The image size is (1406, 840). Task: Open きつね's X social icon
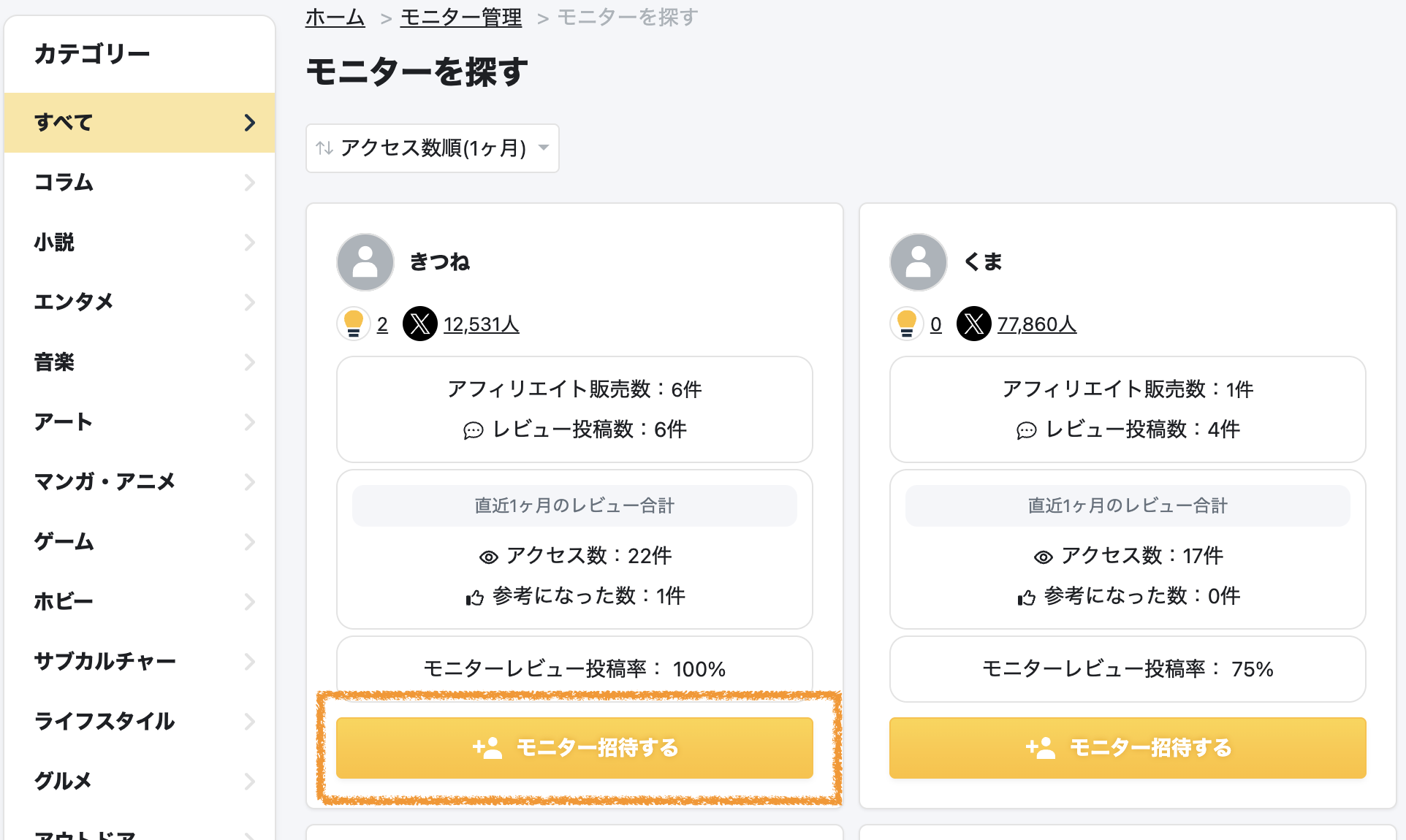[x=420, y=324]
